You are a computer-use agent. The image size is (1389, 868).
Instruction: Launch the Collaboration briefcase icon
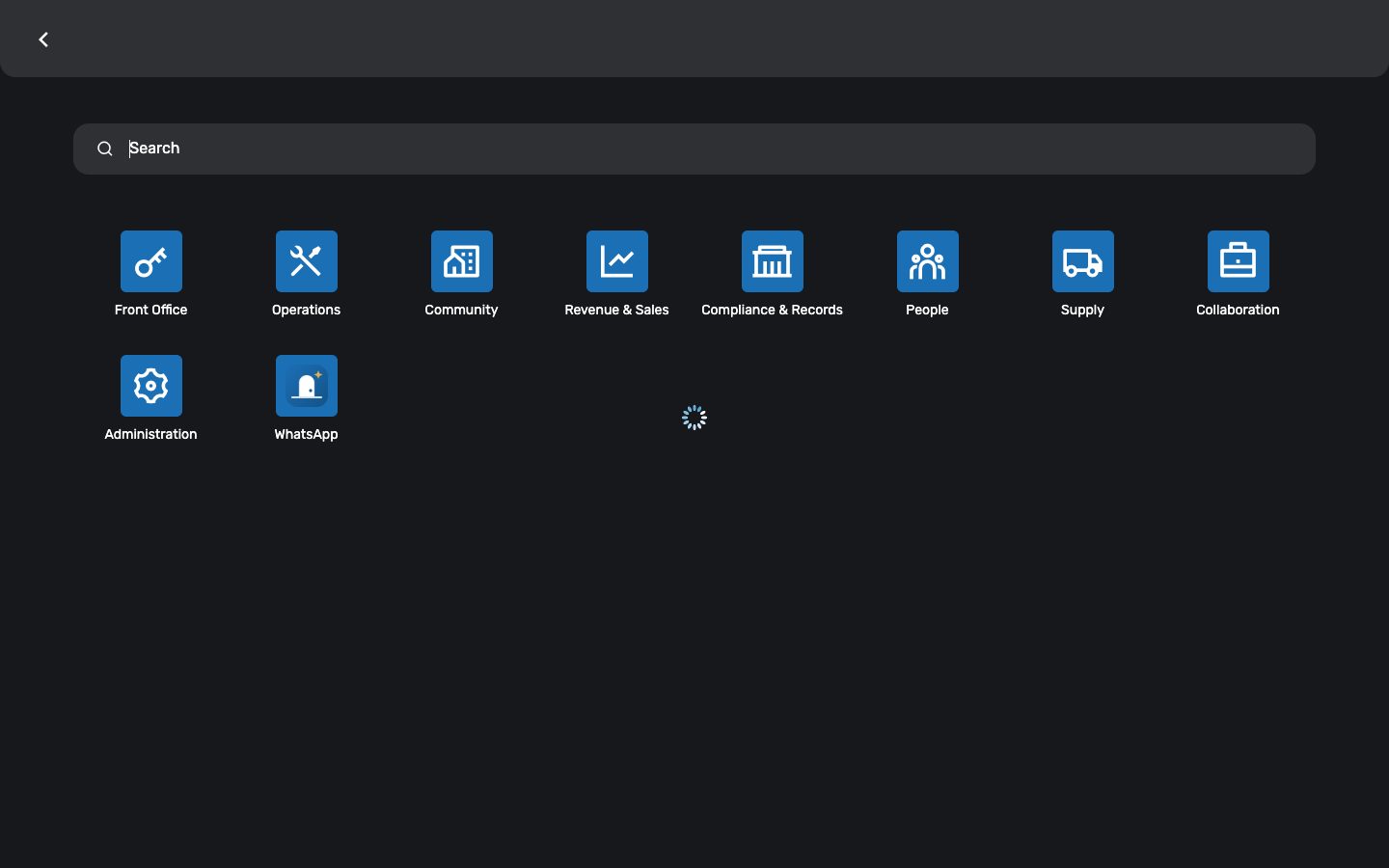[x=1239, y=261]
